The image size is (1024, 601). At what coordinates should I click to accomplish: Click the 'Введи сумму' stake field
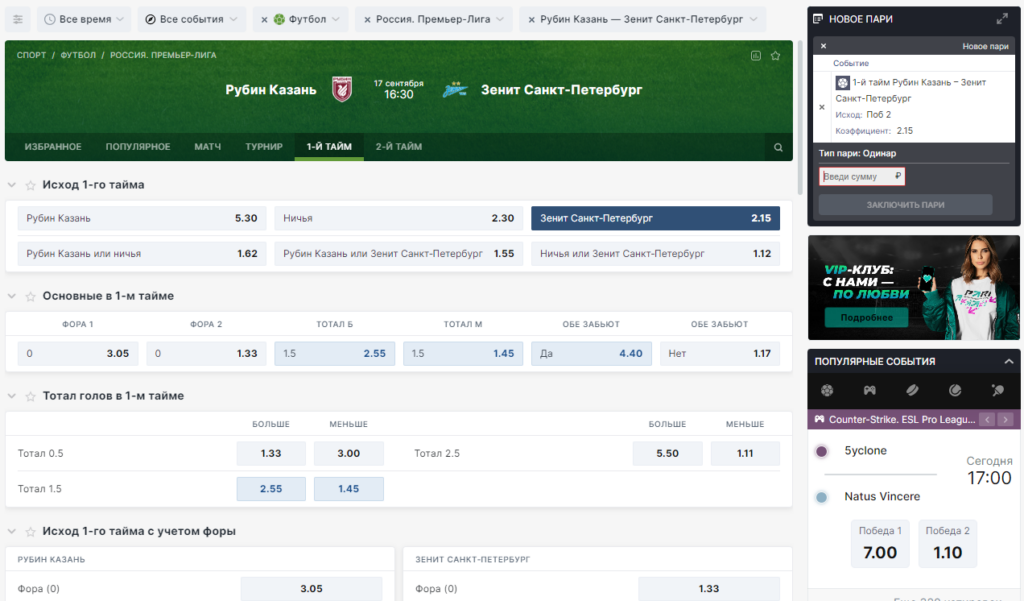coord(861,176)
